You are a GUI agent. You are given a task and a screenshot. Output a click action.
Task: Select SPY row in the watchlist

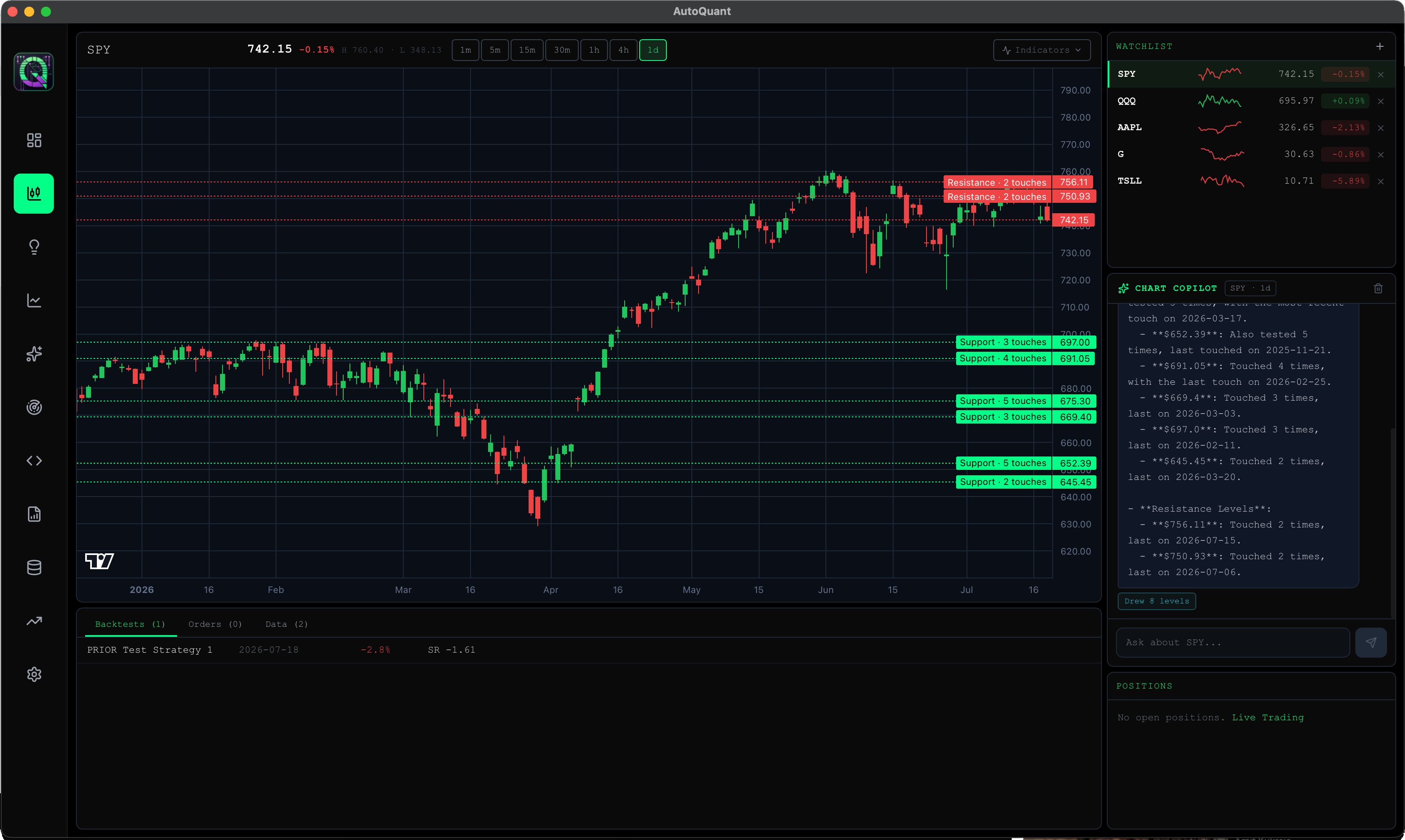point(1251,74)
